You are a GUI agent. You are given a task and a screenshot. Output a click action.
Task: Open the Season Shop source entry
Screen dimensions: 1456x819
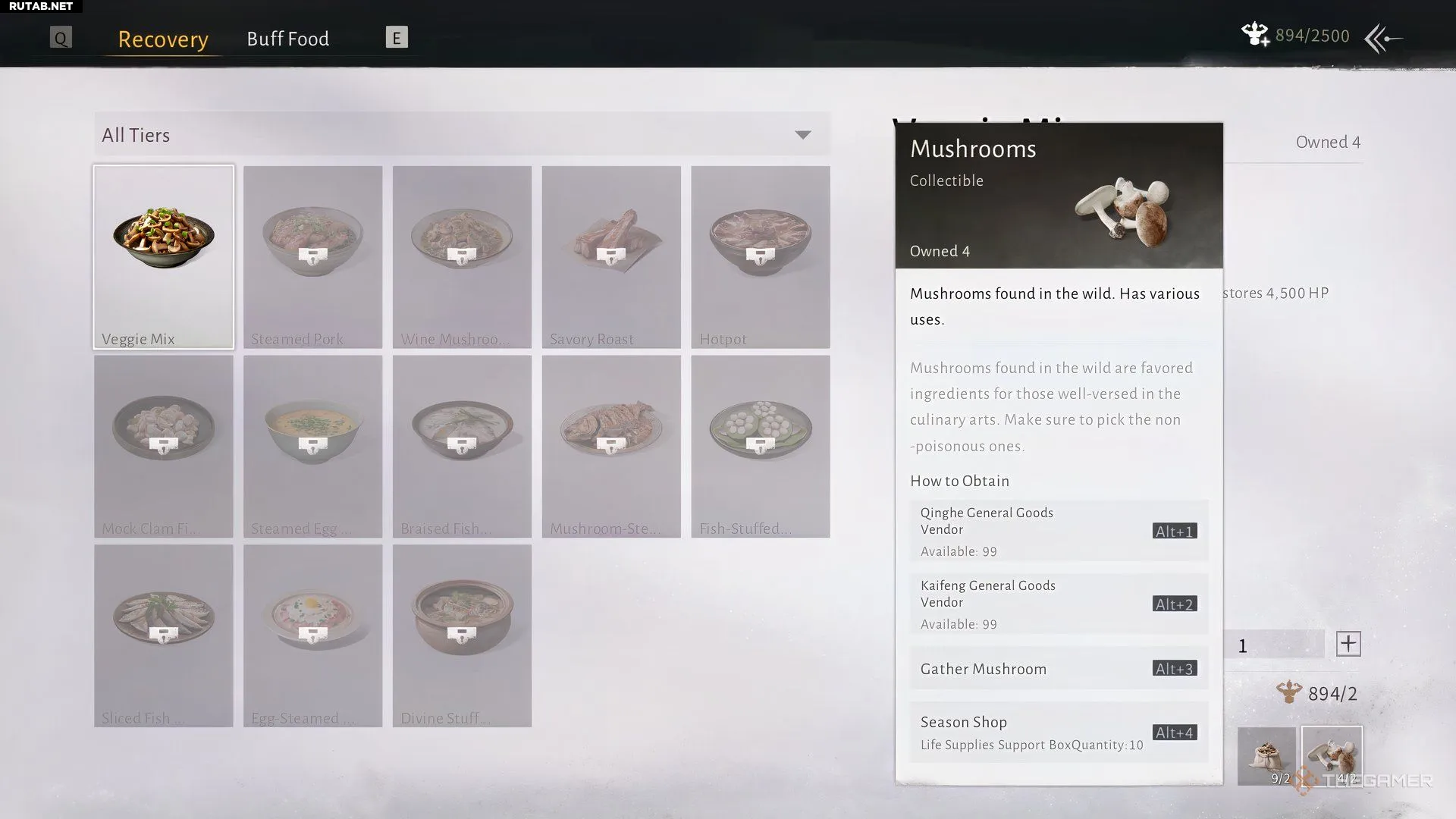click(x=1059, y=732)
